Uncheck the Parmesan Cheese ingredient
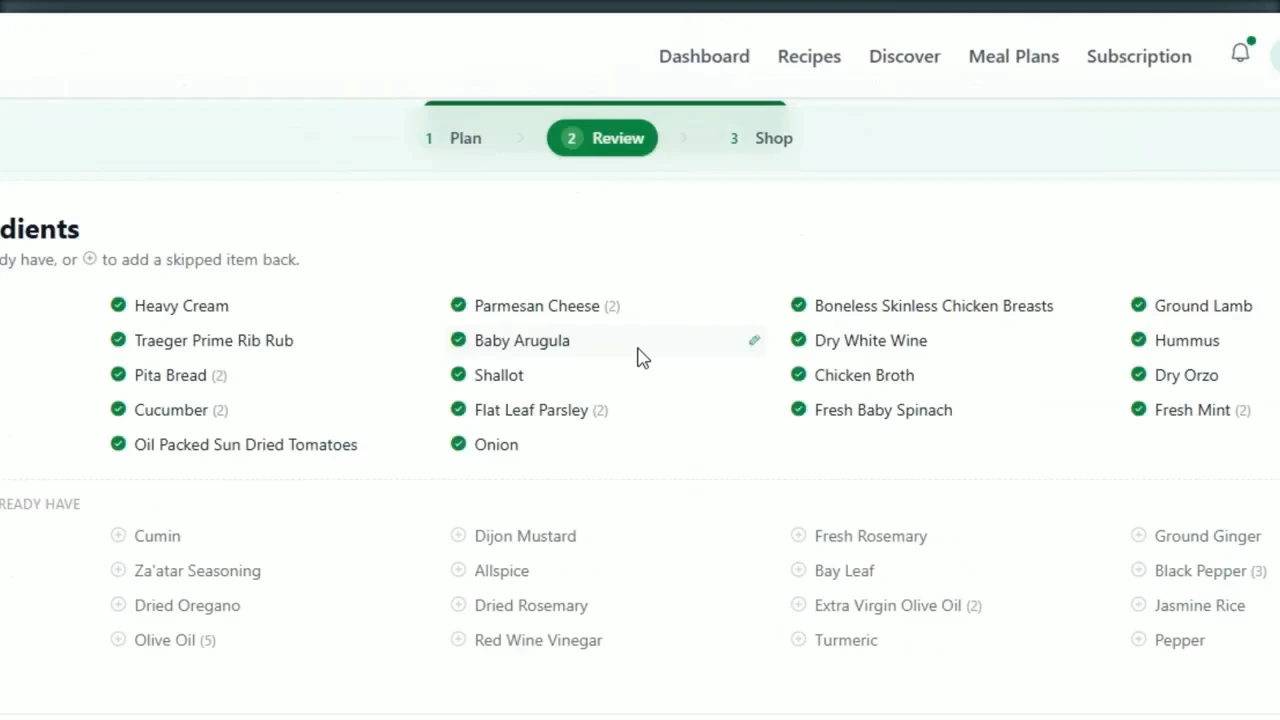 (x=458, y=305)
